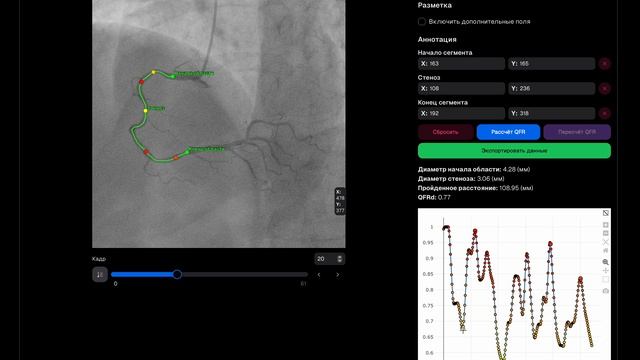The height and width of the screenshot is (360, 640).
Task: Click the frame slider handle
Action: tap(177, 274)
